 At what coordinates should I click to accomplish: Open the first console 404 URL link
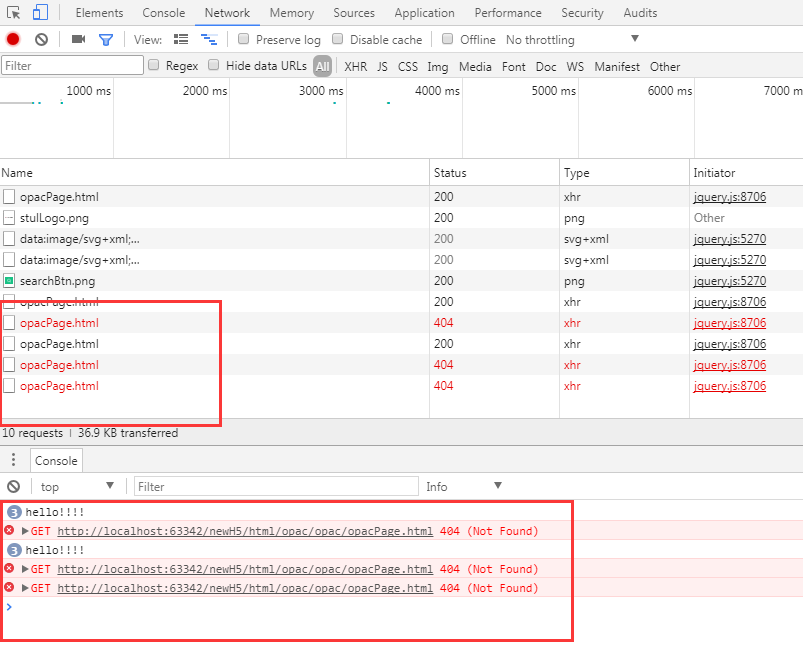[245, 531]
